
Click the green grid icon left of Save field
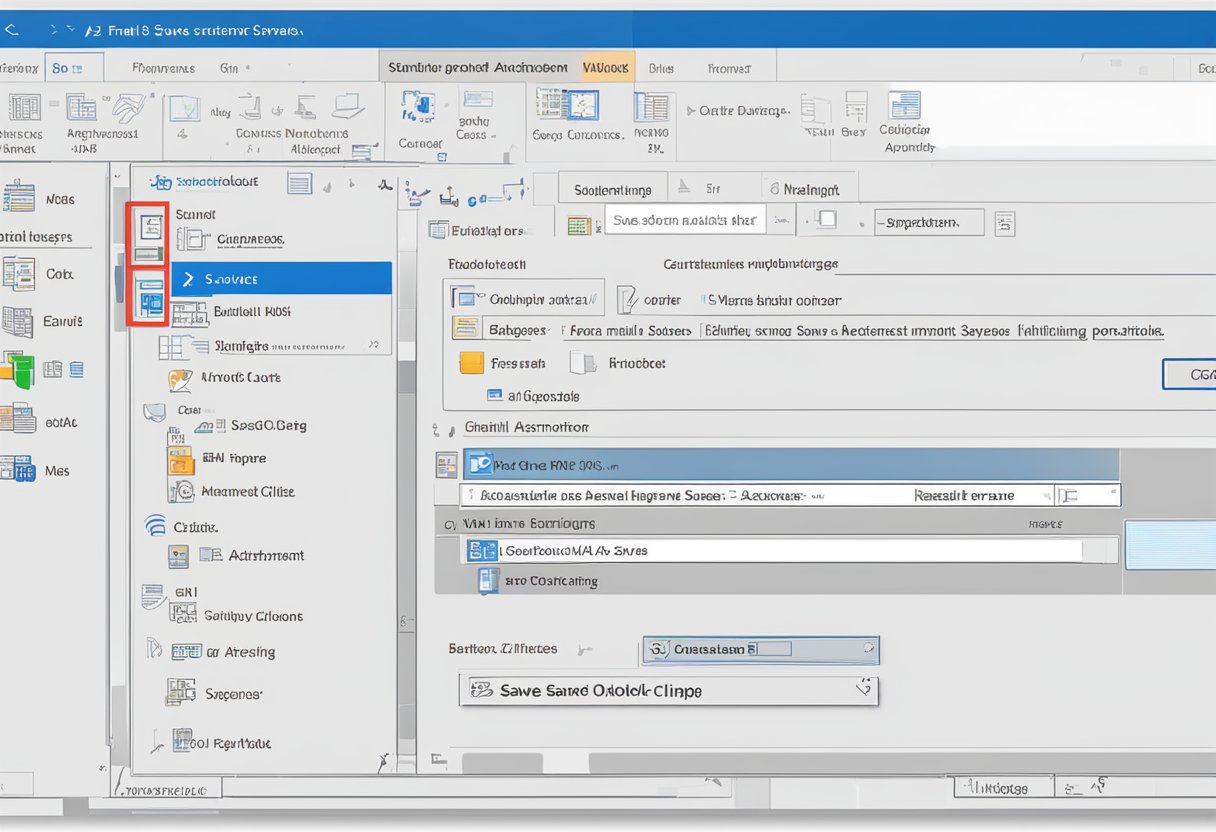coord(578,226)
